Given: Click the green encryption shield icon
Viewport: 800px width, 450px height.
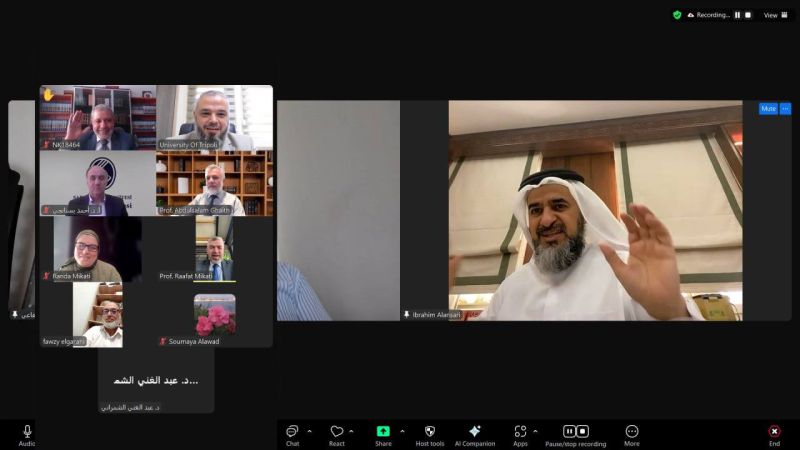Looking at the screenshot, I should 677,15.
